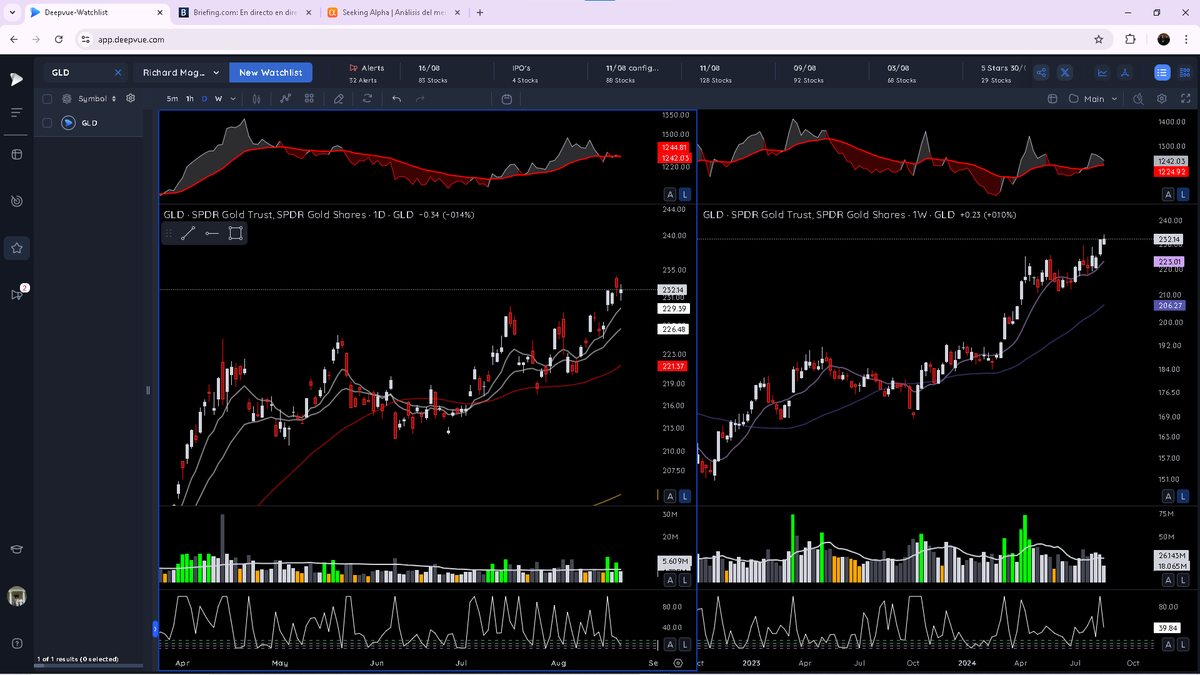
Task: Select the D daily timeframe
Action: pyautogui.click(x=205, y=99)
